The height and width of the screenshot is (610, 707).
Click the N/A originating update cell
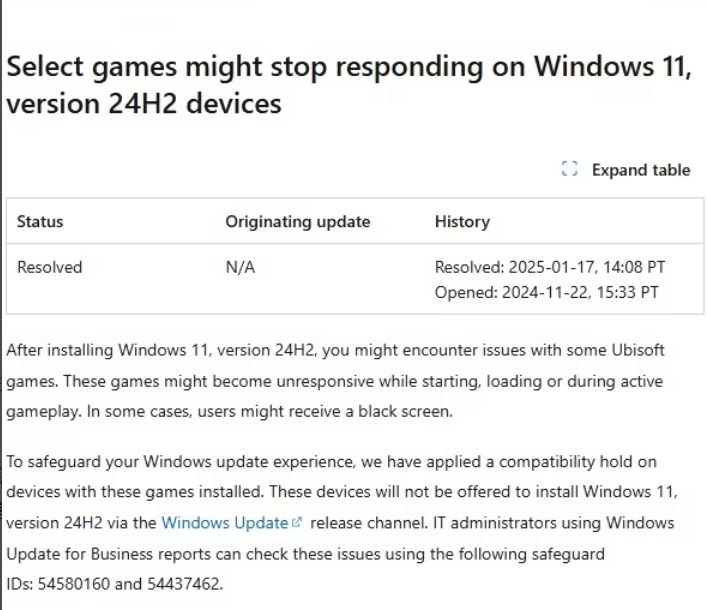click(240, 267)
